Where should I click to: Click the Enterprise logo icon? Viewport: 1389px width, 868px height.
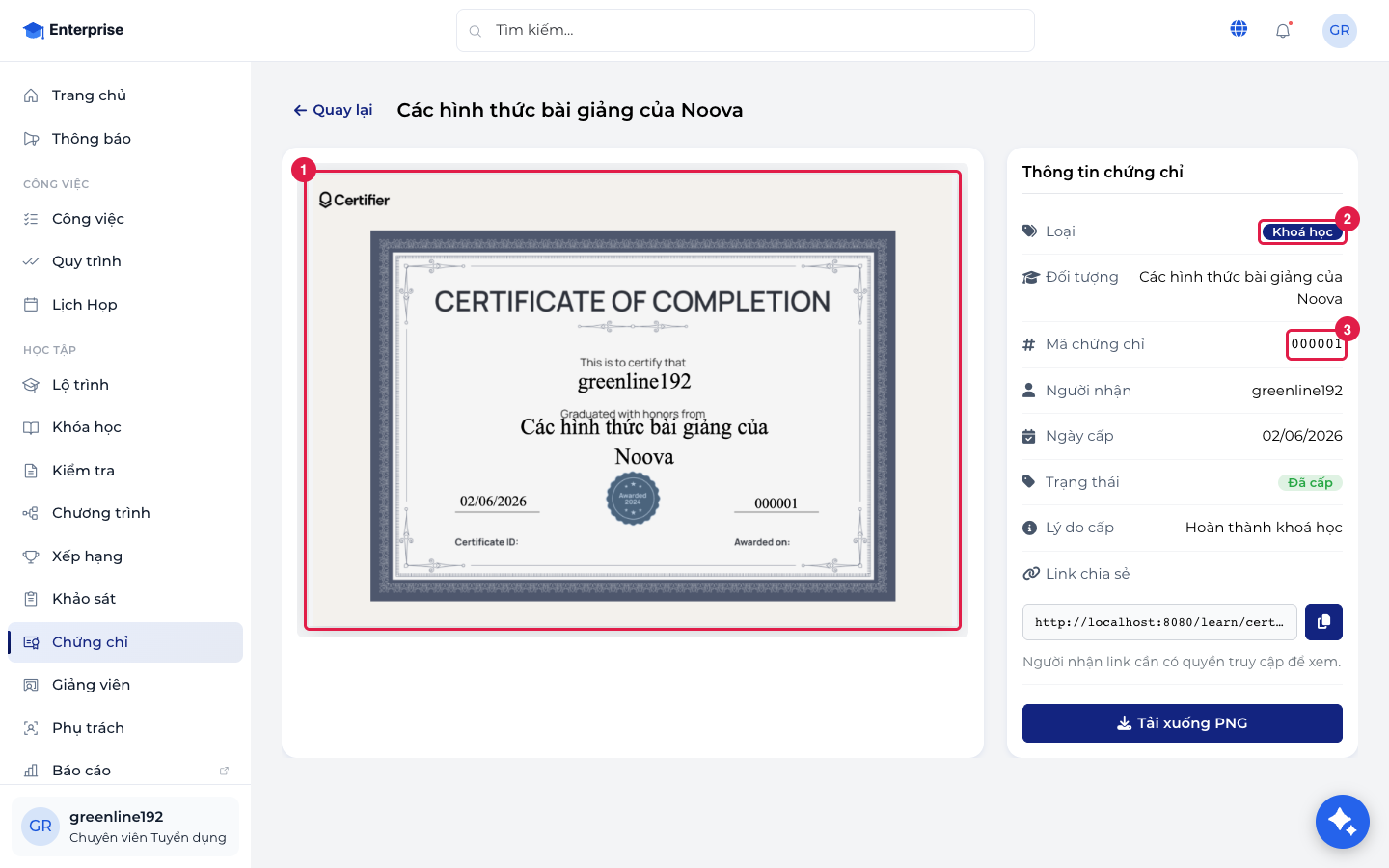34,30
